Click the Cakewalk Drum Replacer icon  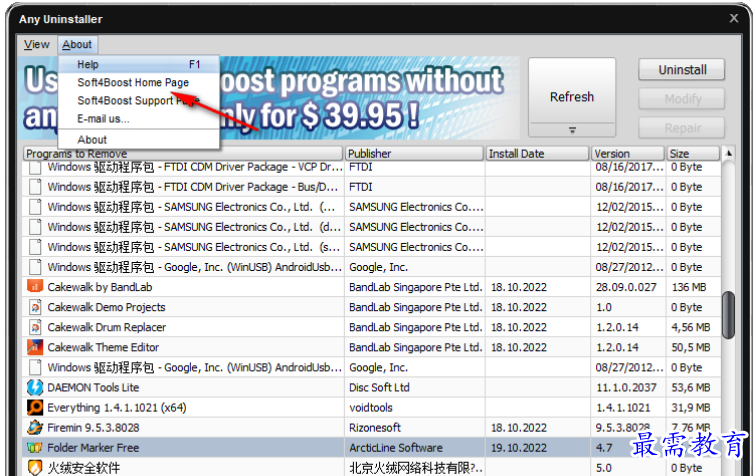35,327
